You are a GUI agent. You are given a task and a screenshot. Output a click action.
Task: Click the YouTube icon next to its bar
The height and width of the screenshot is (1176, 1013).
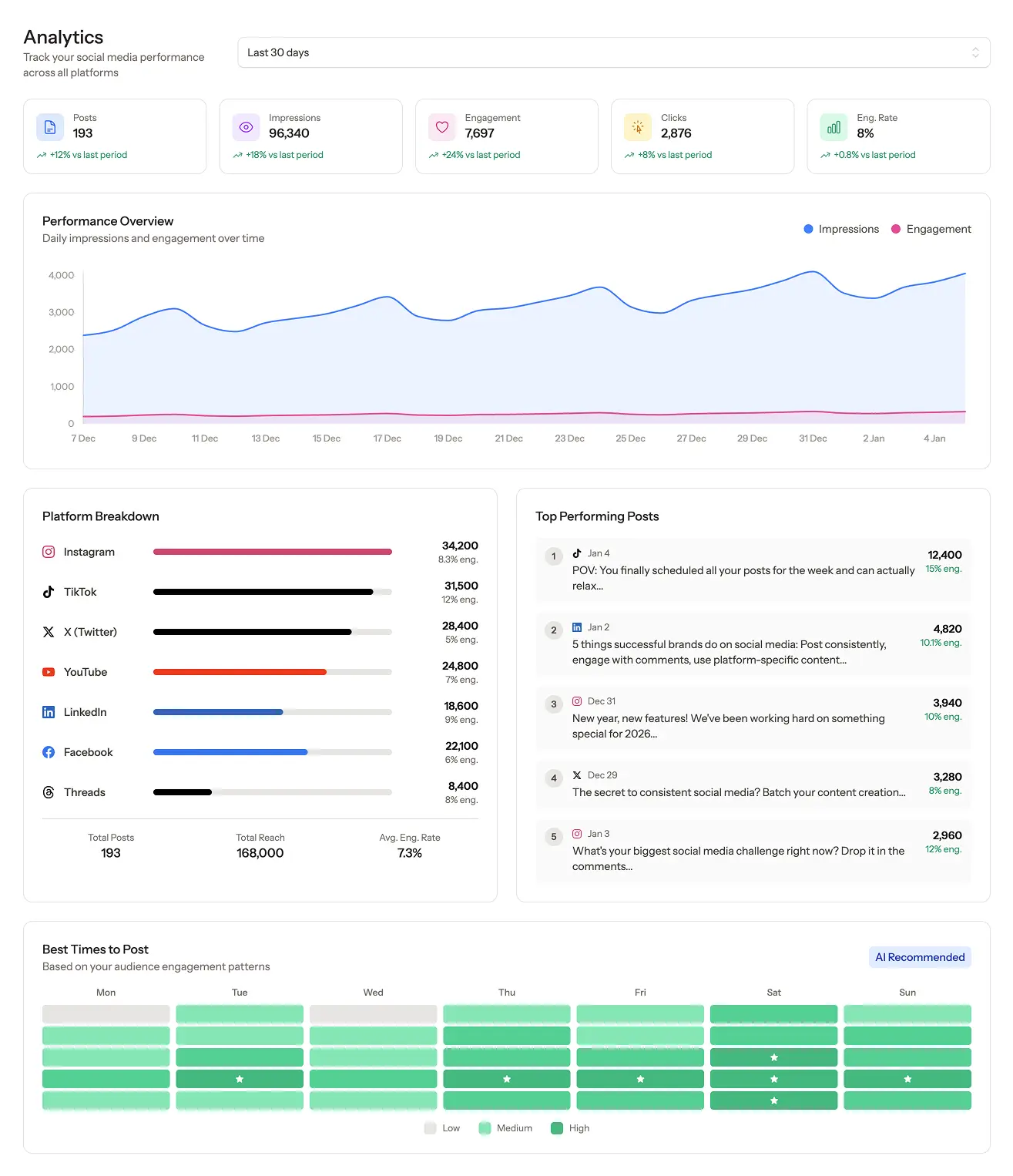[x=48, y=671]
